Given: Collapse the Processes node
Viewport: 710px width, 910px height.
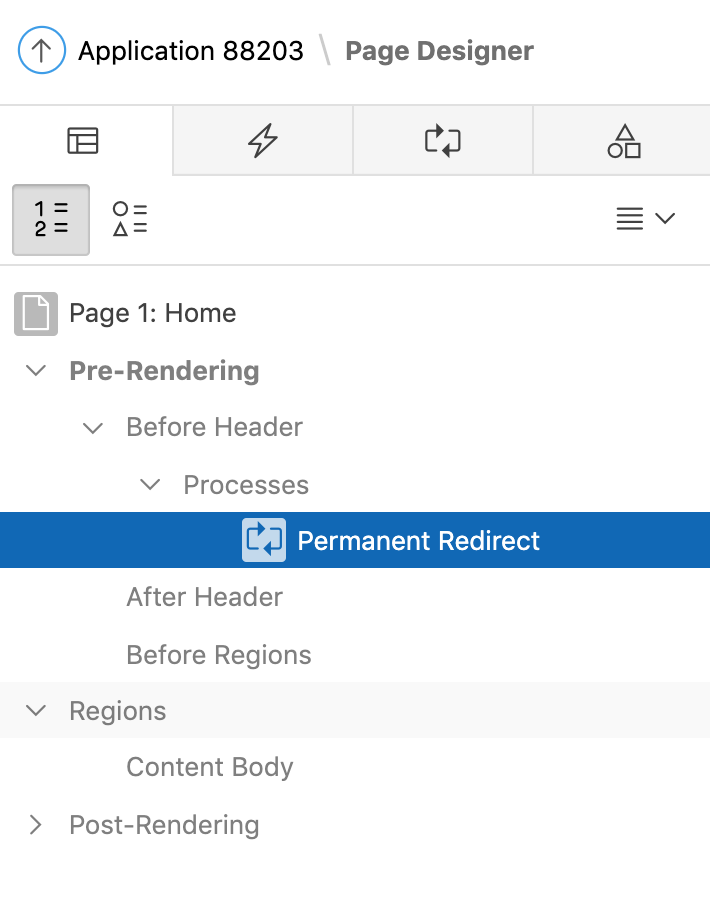Looking at the screenshot, I should [150, 485].
